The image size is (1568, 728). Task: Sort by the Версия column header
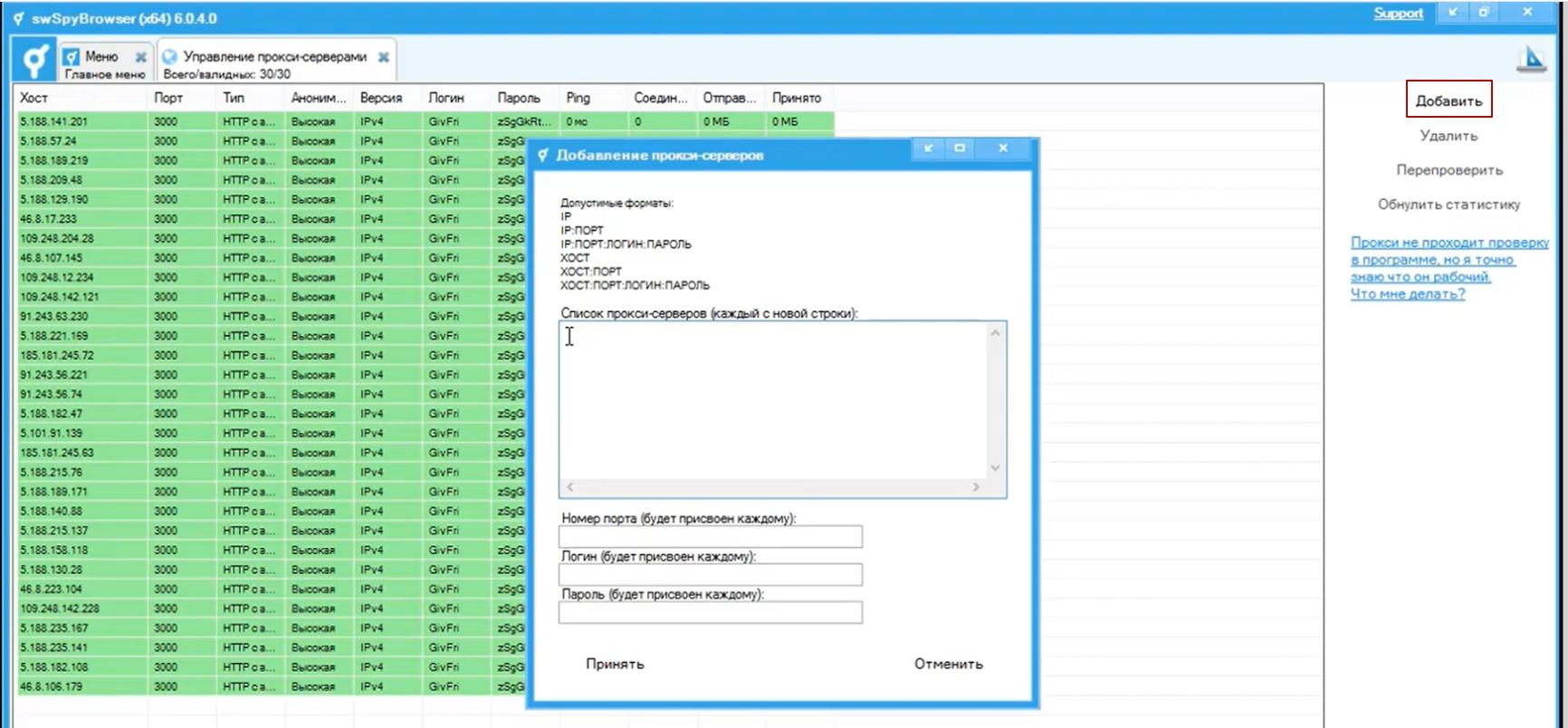pos(387,98)
